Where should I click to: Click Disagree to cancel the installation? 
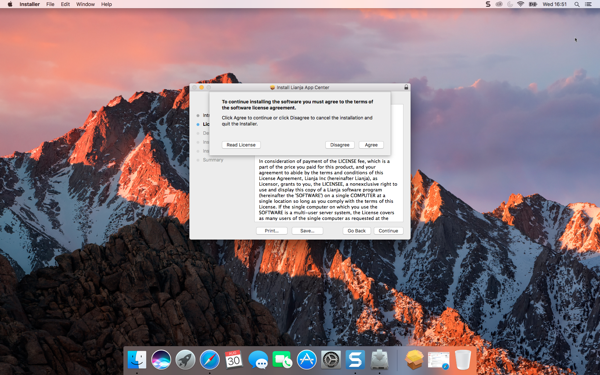pyautogui.click(x=340, y=145)
